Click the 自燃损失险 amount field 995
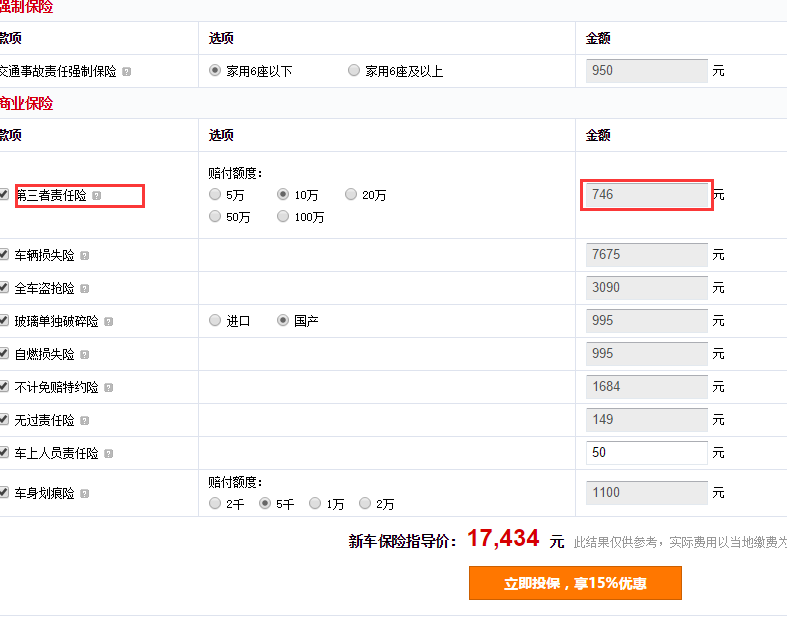The image size is (787, 621). click(x=647, y=354)
